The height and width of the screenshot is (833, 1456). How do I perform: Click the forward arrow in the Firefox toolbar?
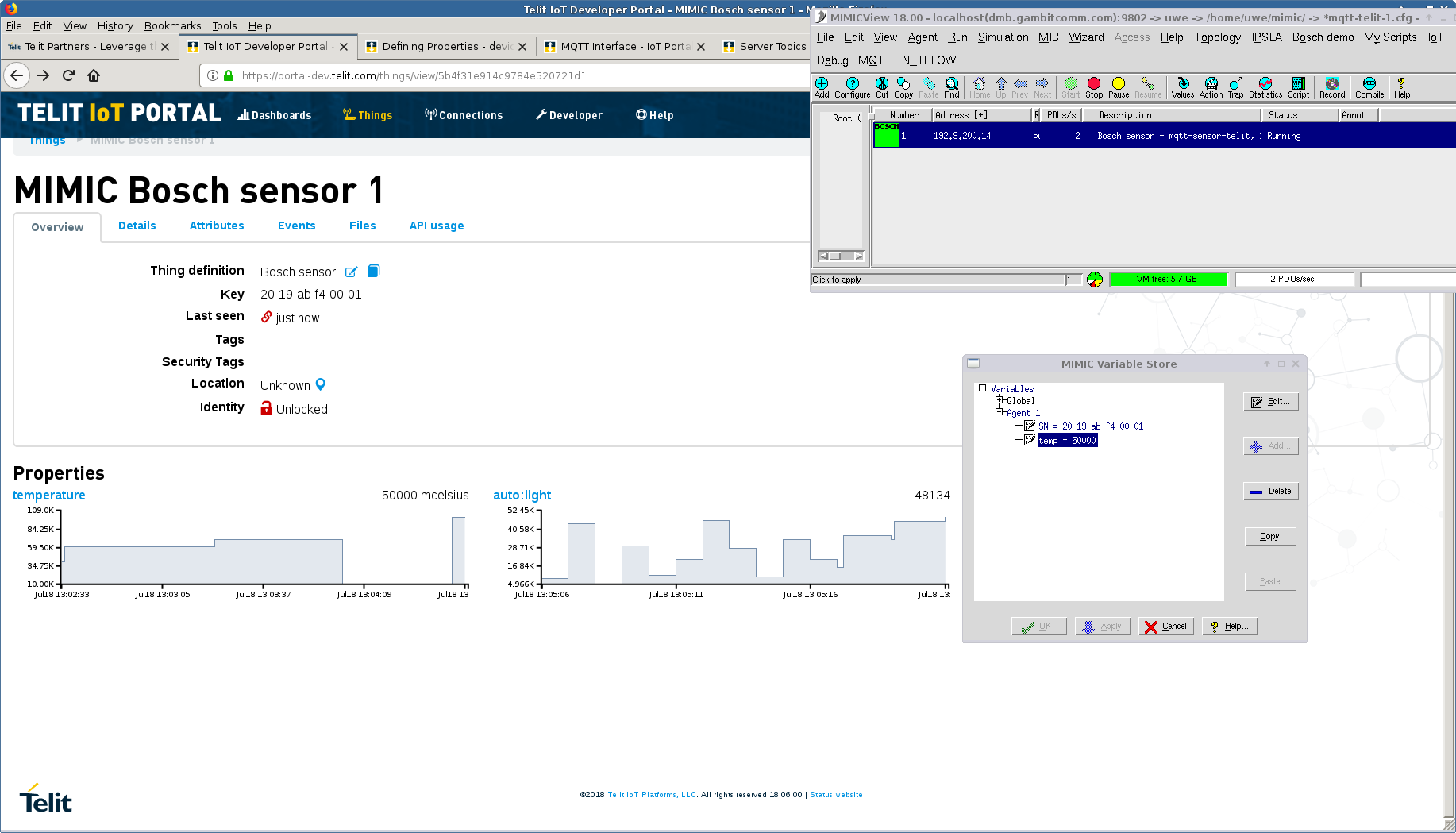[43, 75]
